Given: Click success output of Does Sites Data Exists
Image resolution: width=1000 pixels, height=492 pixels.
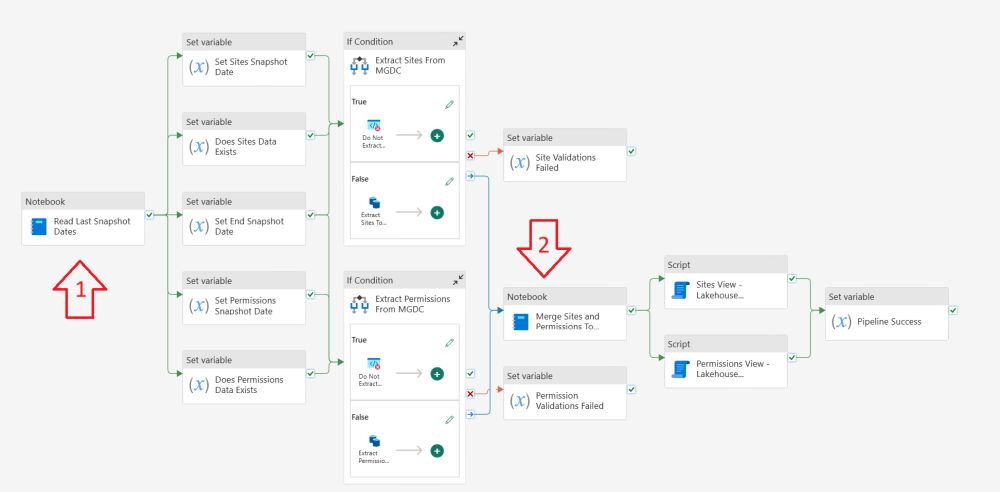Looking at the screenshot, I should 310,135.
